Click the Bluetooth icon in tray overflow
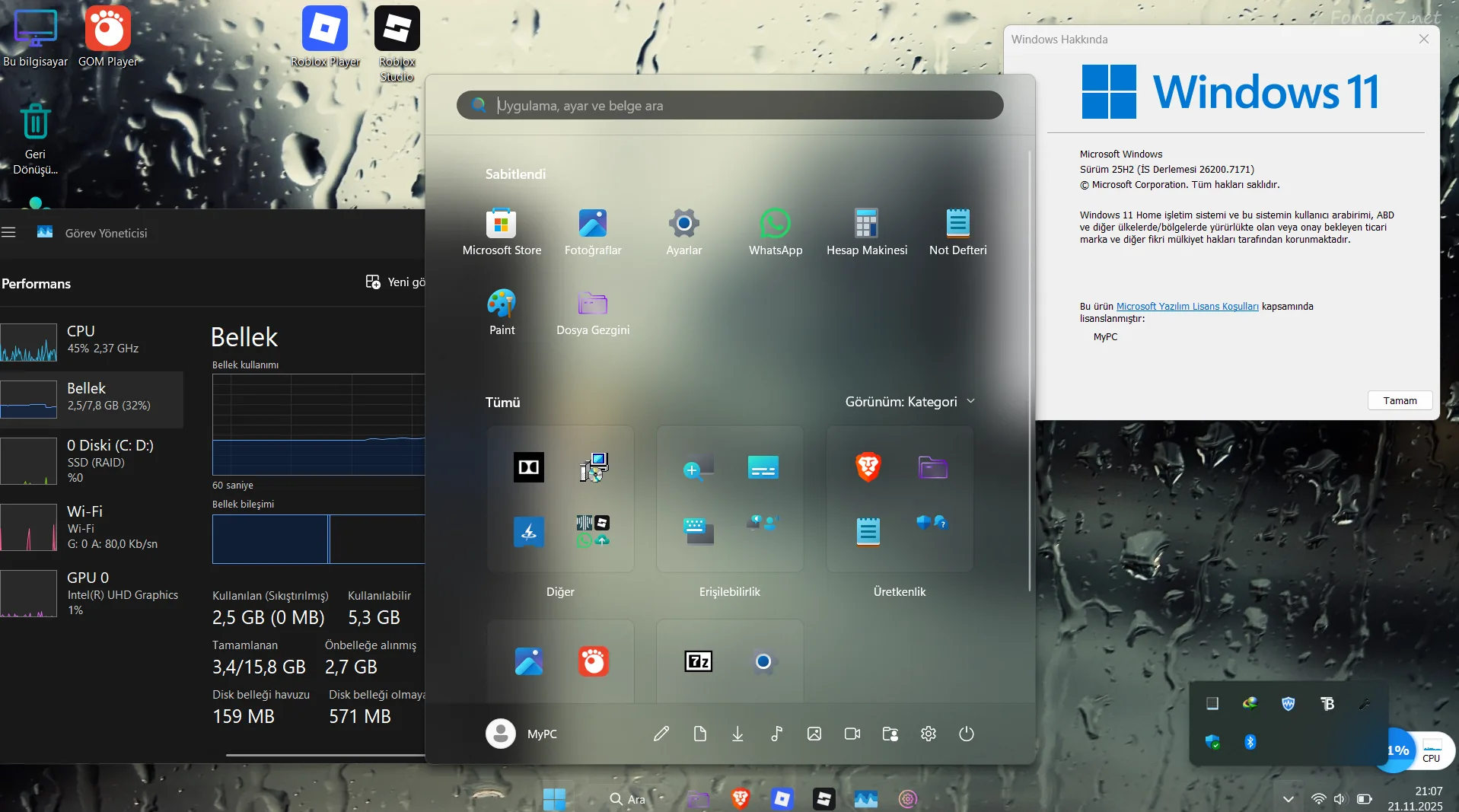 1250,741
